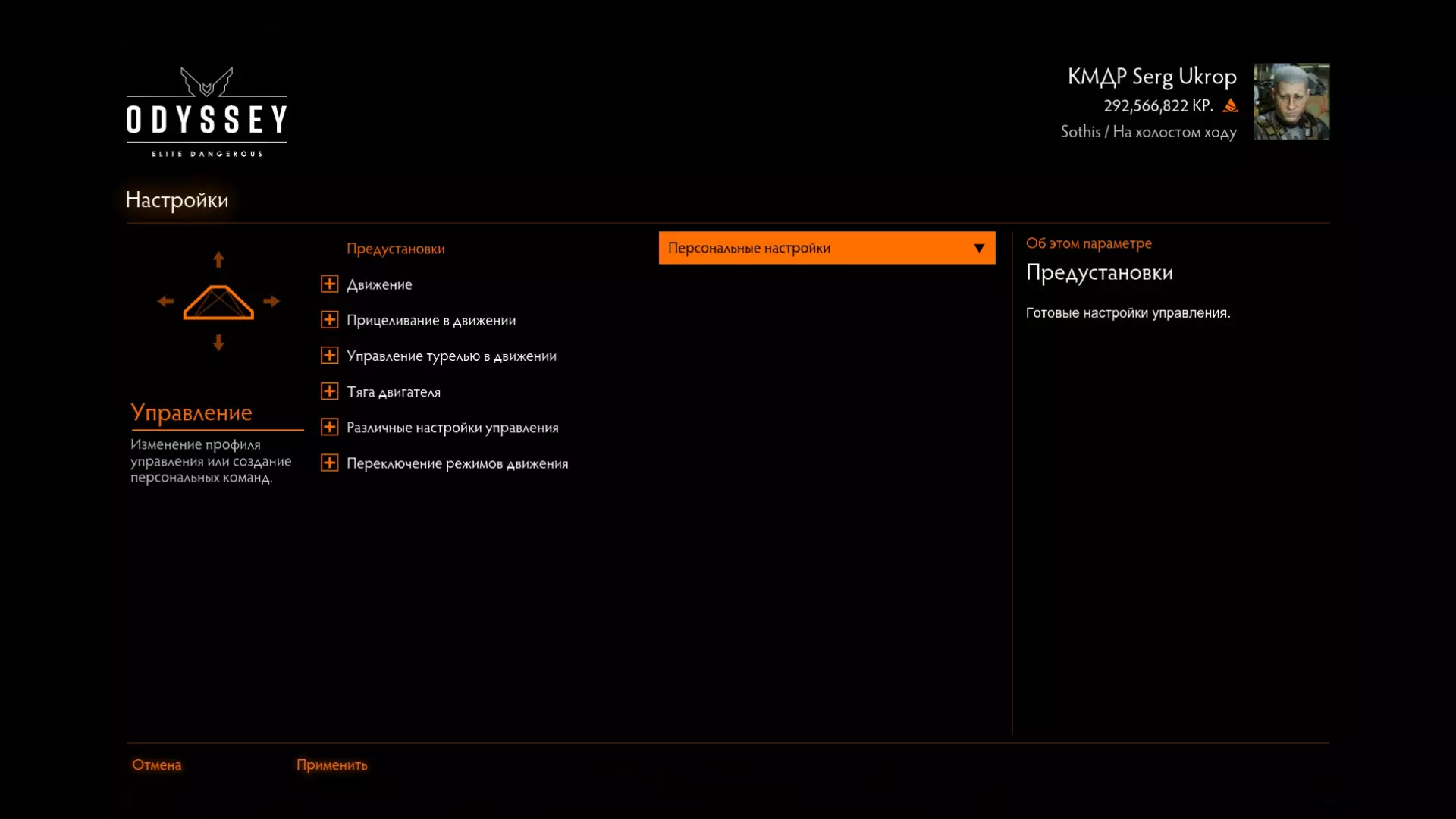Click the dropdown arrow in presets box
Viewport: 1456px width, 819px height.
click(x=979, y=249)
